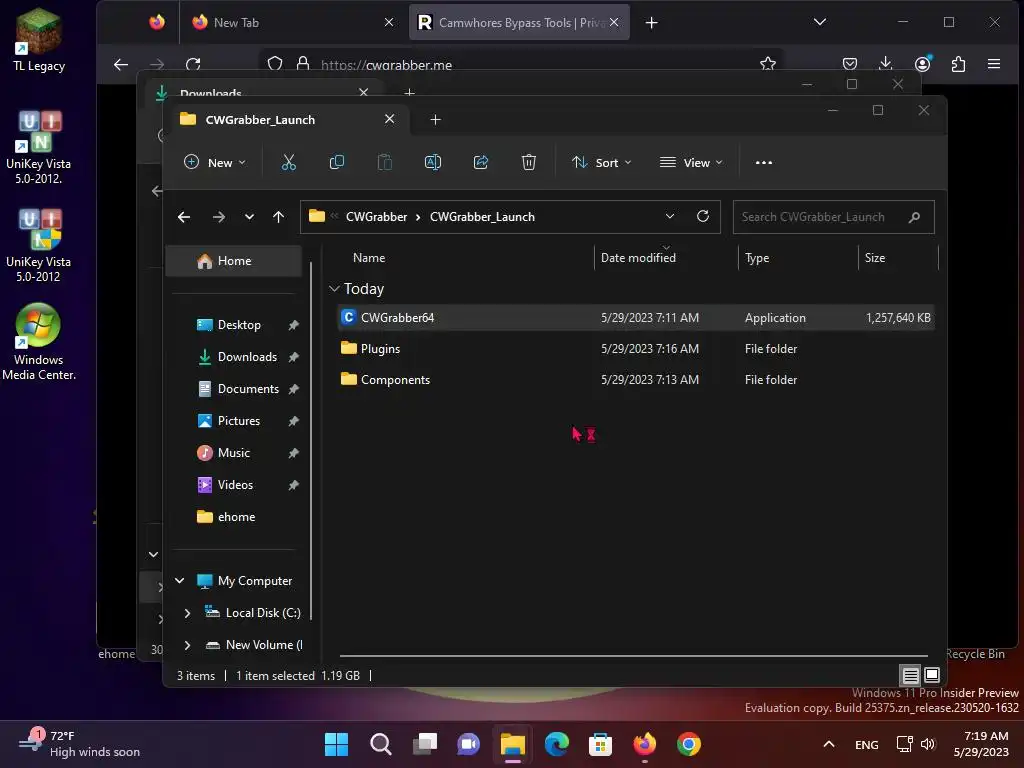Click Firefox account profile icon
Image resolution: width=1024 pixels, height=768 pixels.
923,63
